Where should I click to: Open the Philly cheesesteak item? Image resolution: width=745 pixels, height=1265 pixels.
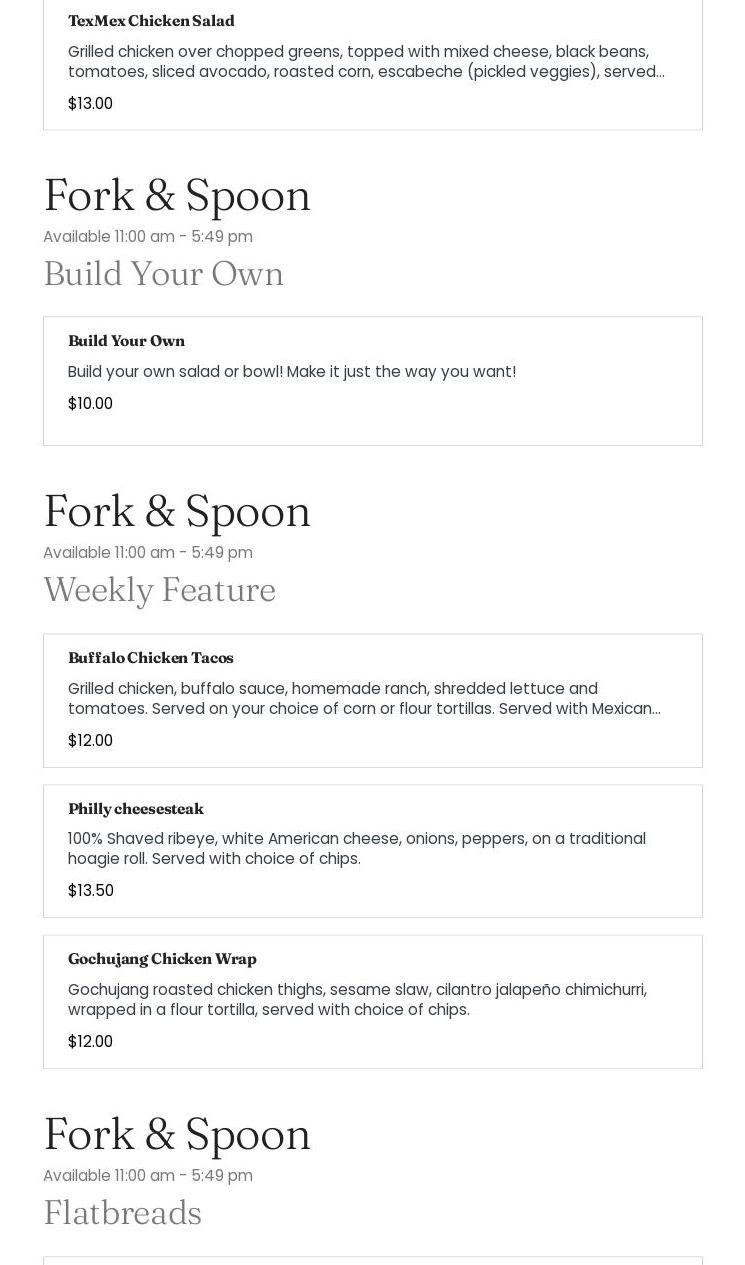135,809
